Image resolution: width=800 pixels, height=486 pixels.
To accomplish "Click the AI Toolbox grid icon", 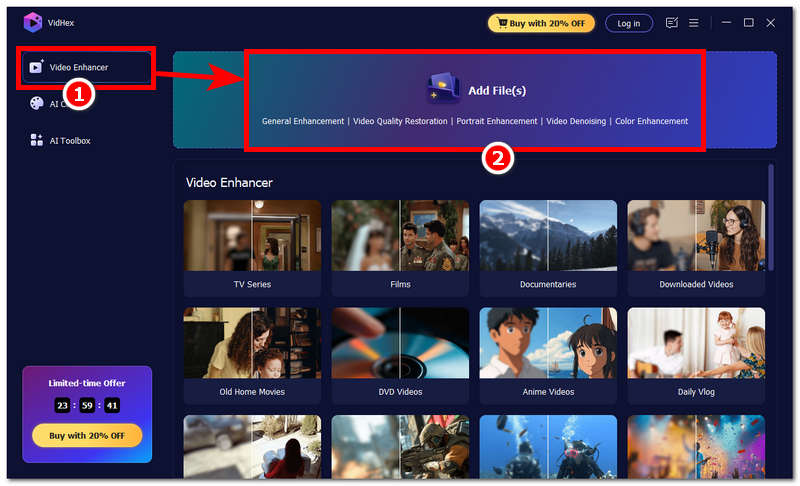I will pyautogui.click(x=37, y=141).
